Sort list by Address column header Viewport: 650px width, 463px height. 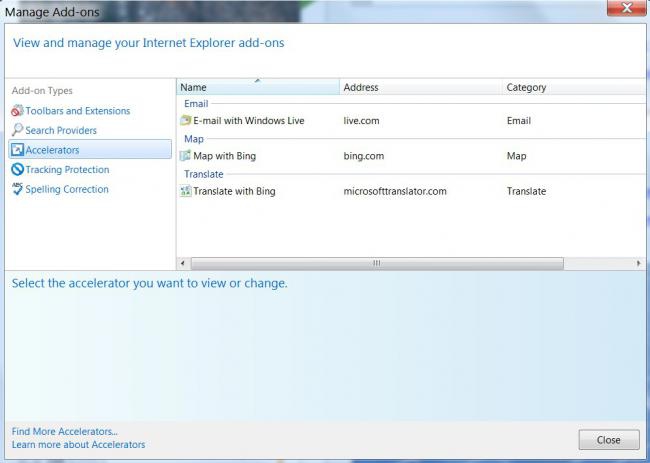pos(420,87)
